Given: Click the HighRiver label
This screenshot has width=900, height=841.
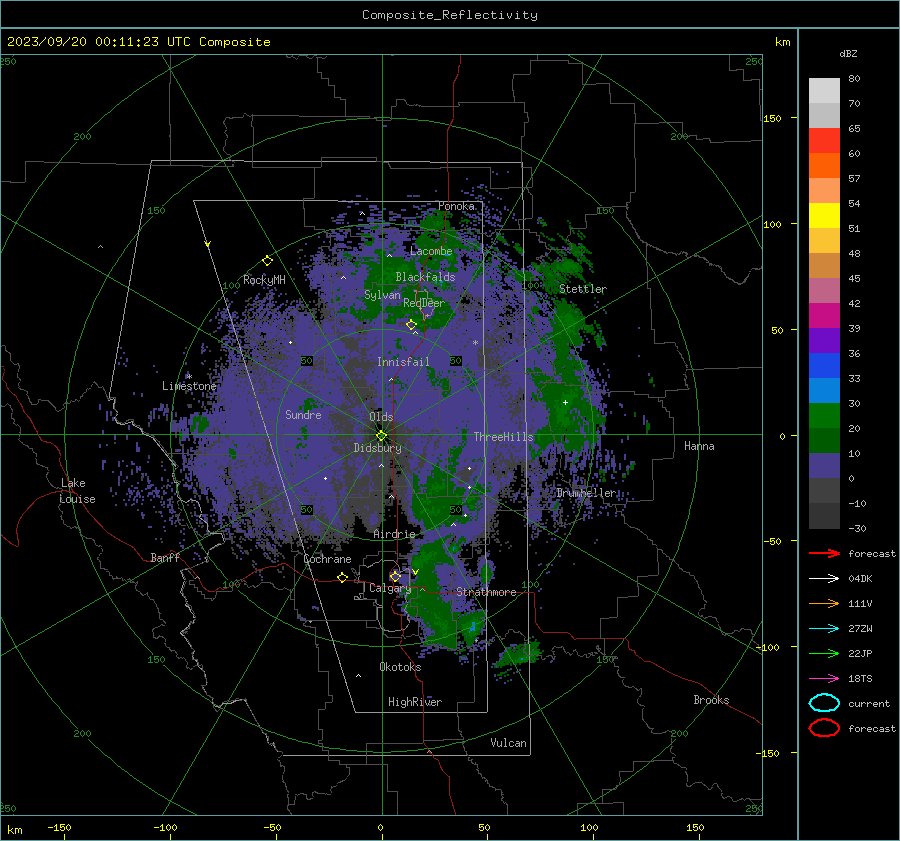Looking at the screenshot, I should click(x=415, y=702).
